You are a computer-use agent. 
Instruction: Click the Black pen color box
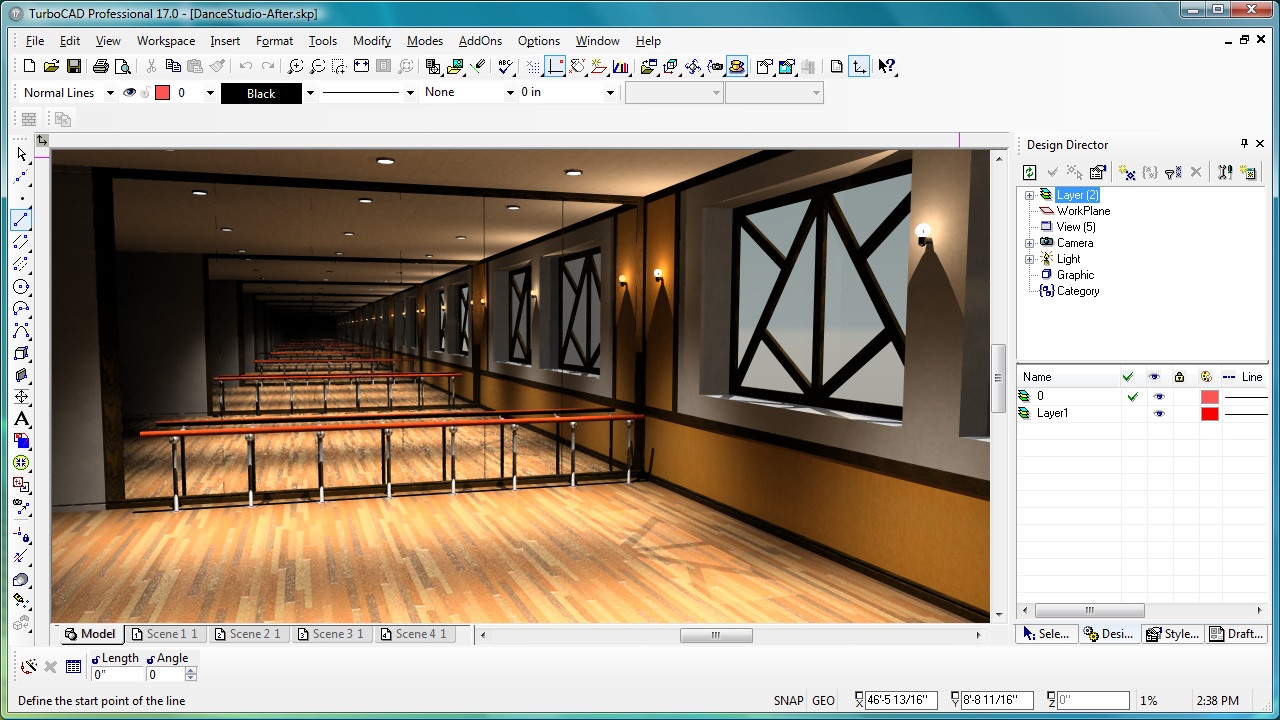(x=261, y=93)
